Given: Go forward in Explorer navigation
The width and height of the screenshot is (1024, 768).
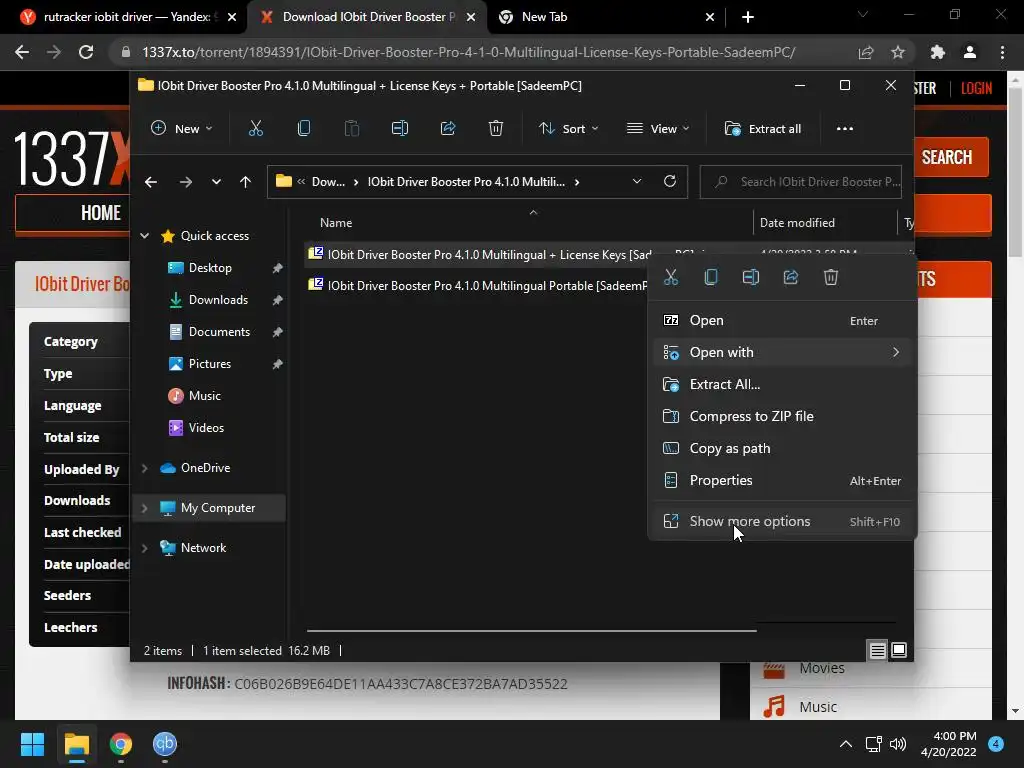Looking at the screenshot, I should coord(185,182).
